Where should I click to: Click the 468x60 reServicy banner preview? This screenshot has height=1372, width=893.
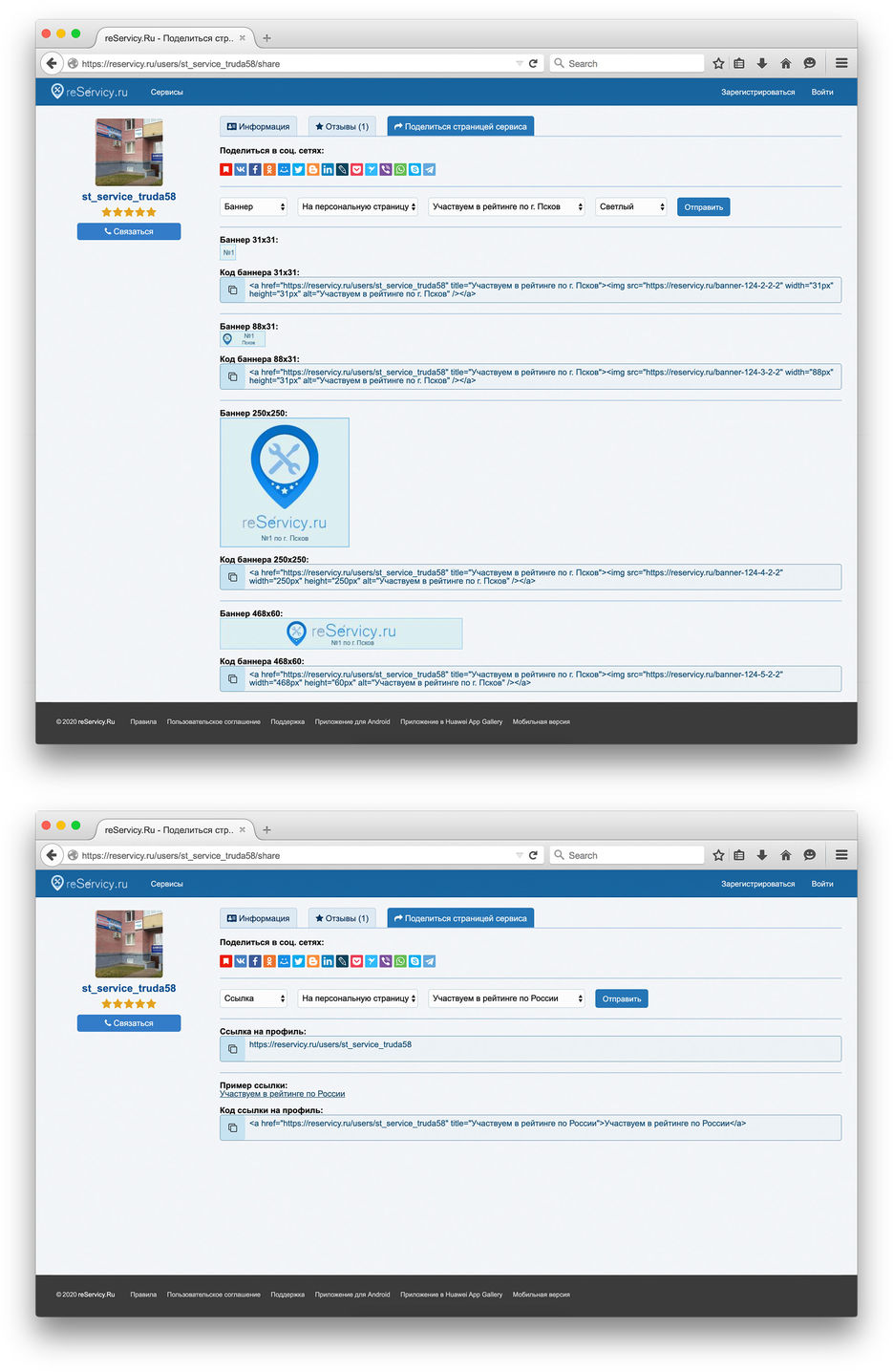click(x=341, y=633)
